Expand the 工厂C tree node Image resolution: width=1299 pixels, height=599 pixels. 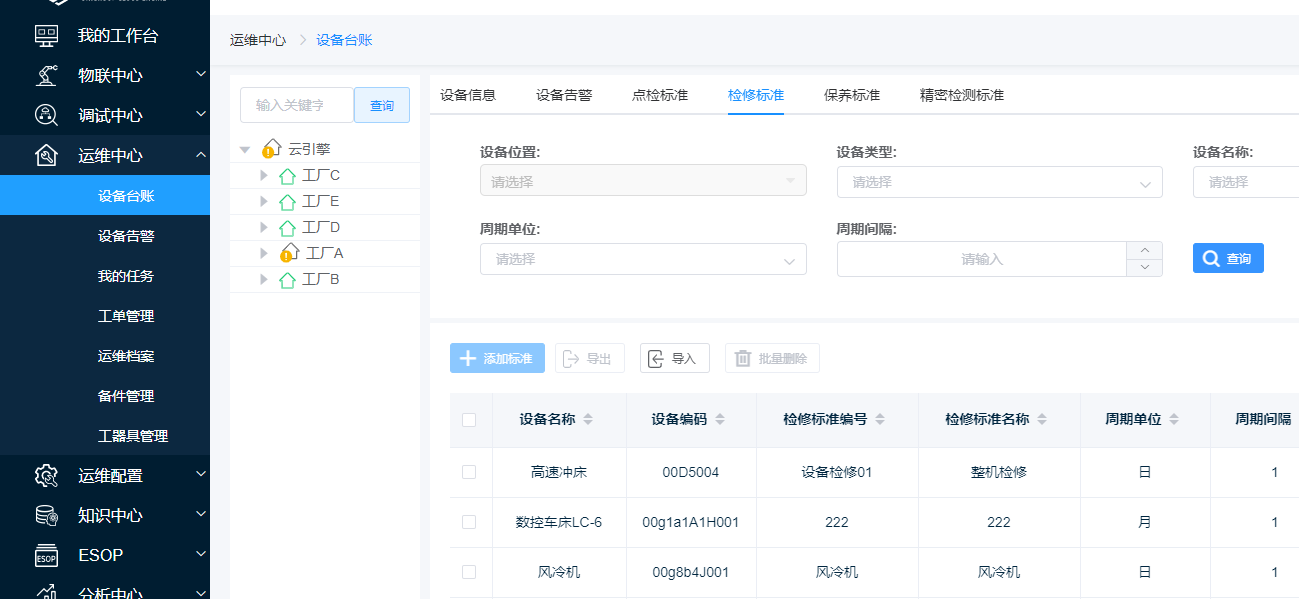(264, 176)
